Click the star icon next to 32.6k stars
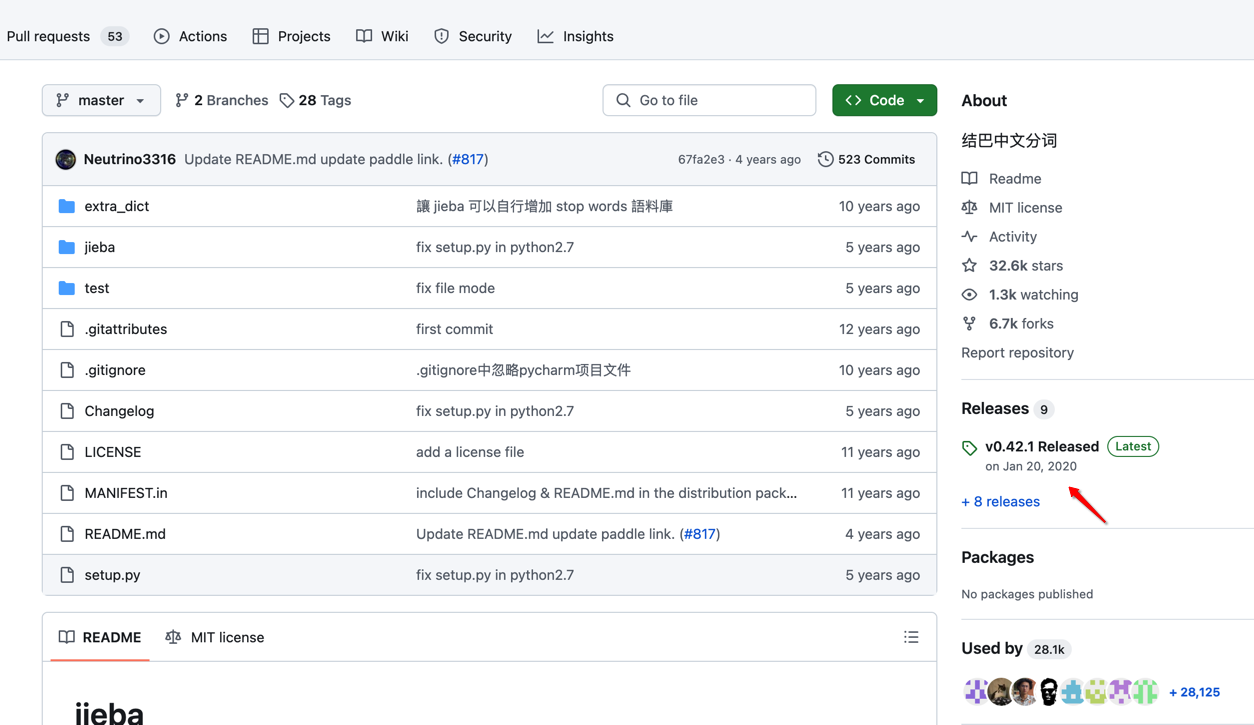Viewport: 1254px width, 725px height. (969, 266)
